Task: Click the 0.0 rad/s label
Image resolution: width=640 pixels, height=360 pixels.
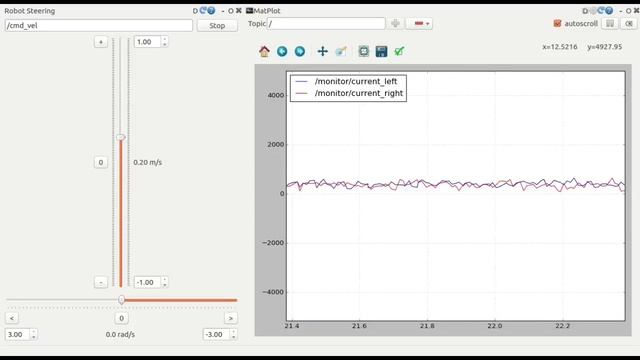Action: 120,334
